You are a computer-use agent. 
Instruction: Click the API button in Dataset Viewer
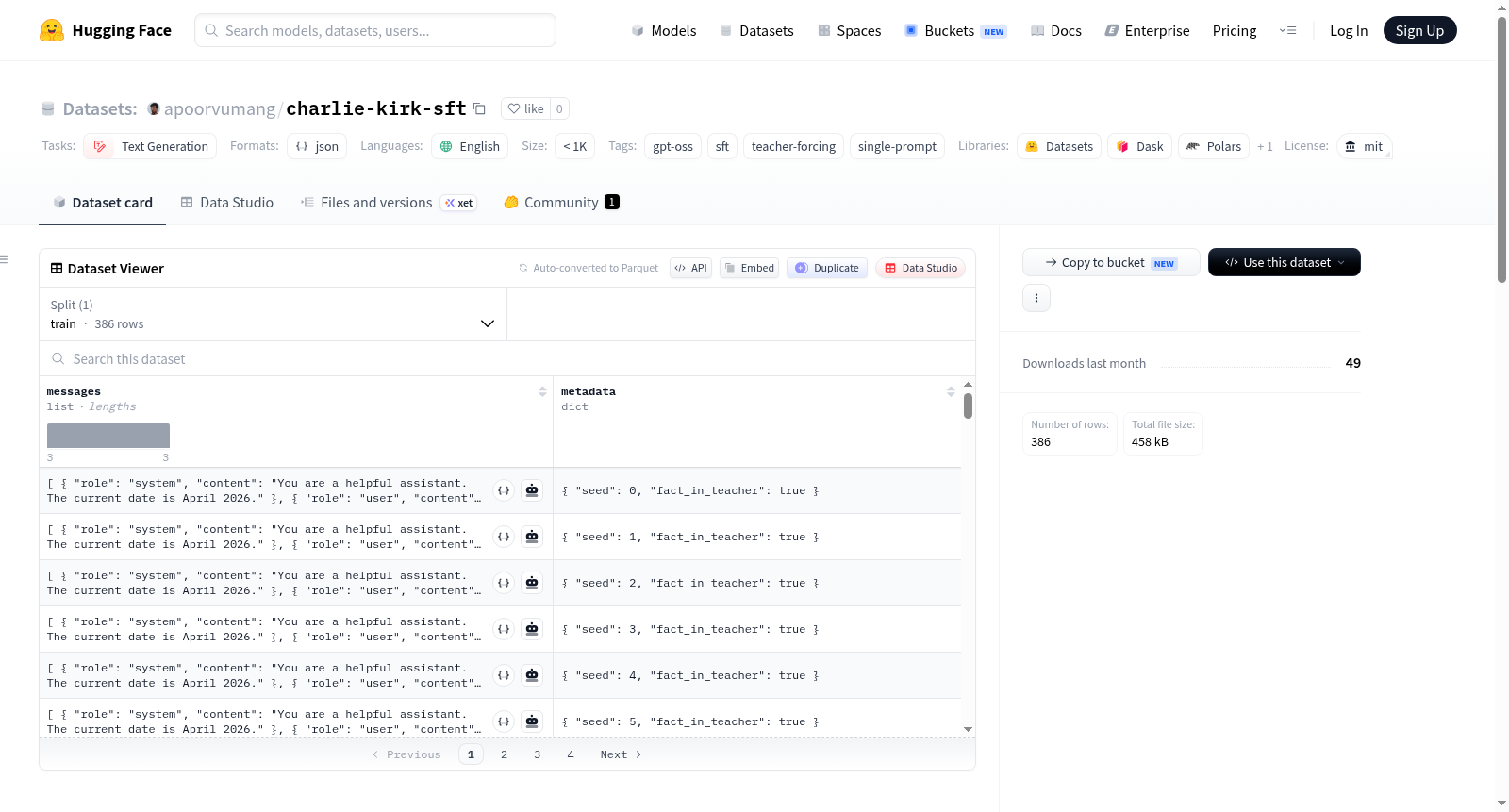click(690, 268)
